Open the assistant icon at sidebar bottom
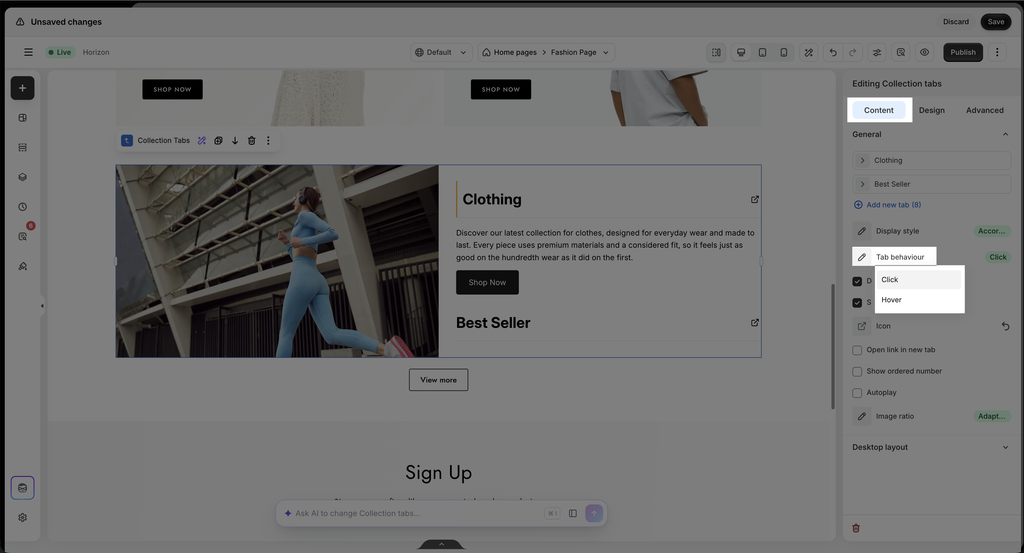The height and width of the screenshot is (553, 1024). coord(22,488)
